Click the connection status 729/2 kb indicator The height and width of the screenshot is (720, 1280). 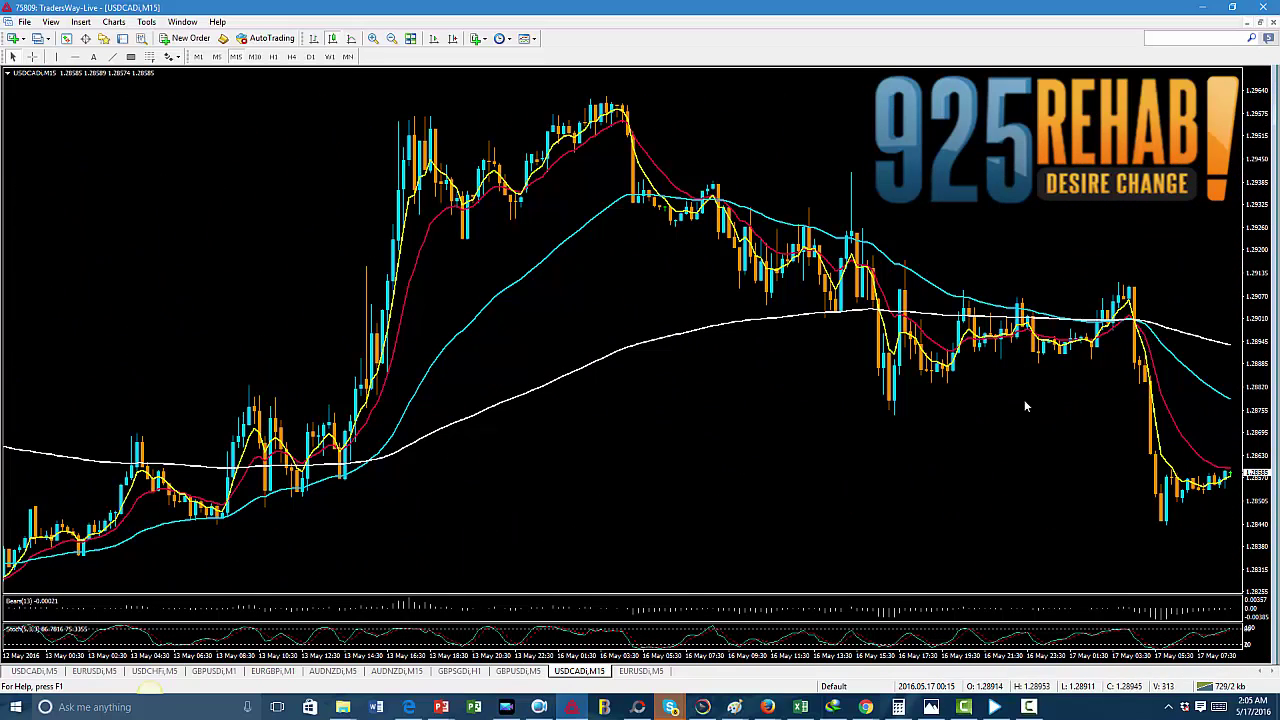[x=1219, y=686]
